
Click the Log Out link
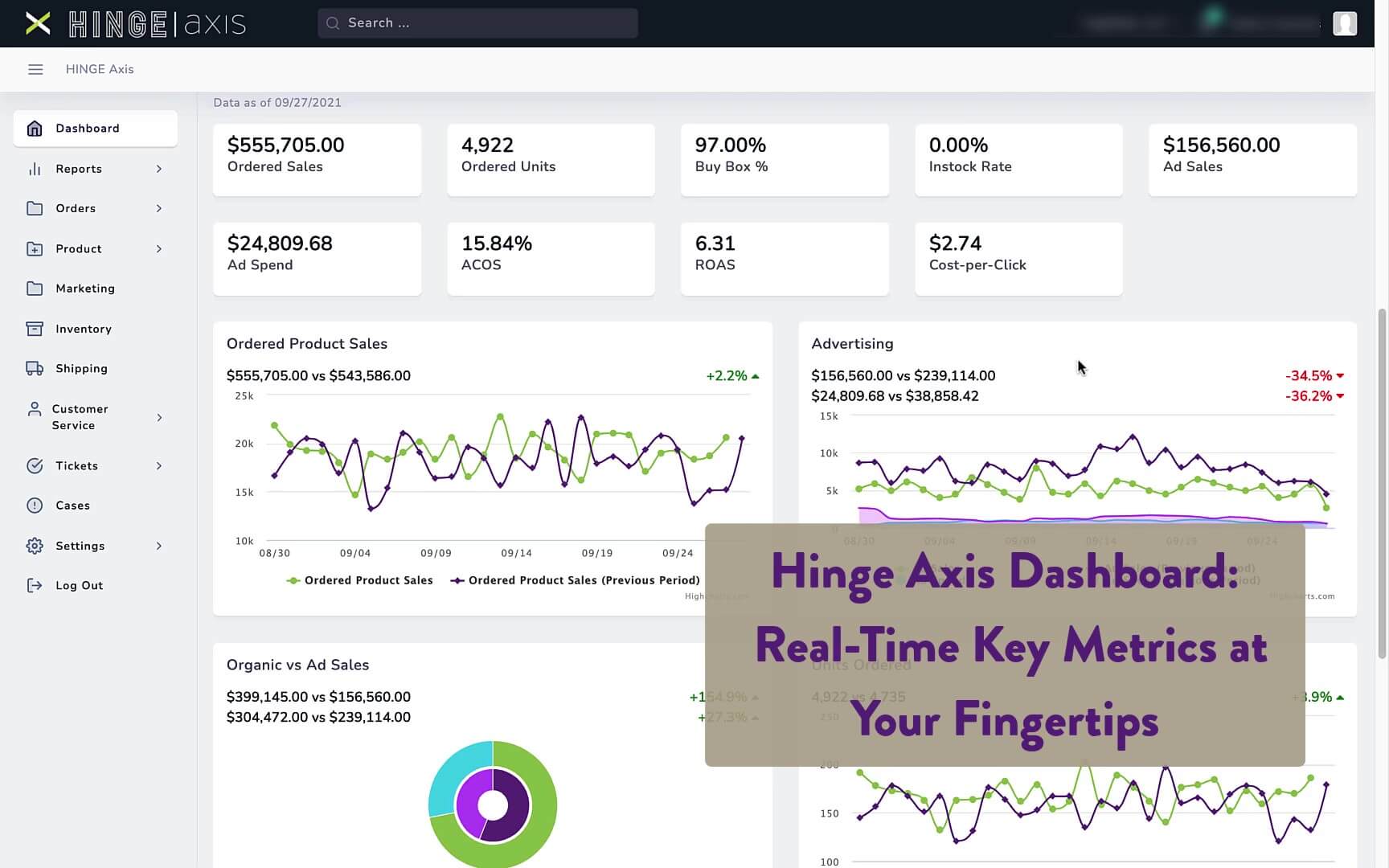(79, 585)
